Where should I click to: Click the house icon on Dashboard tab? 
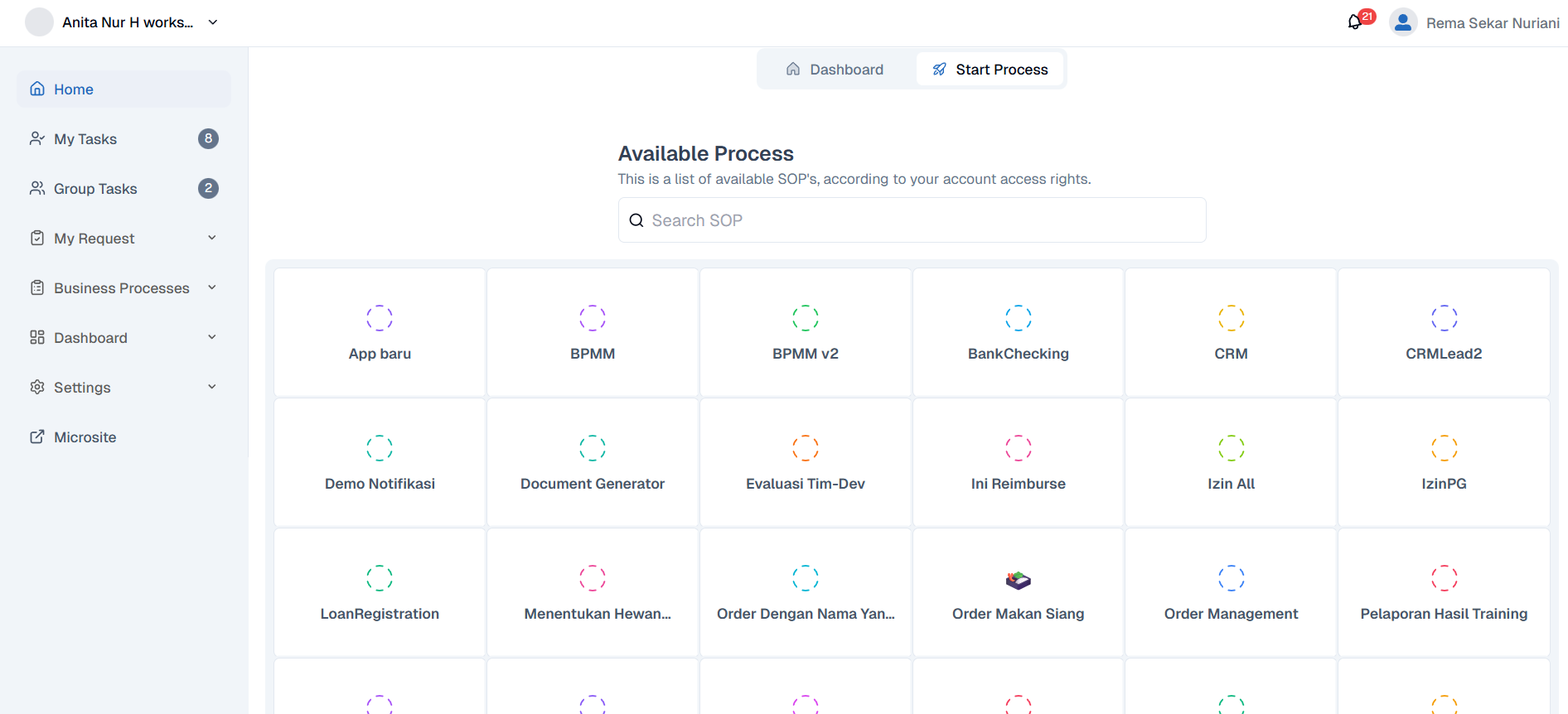pyautogui.click(x=793, y=70)
